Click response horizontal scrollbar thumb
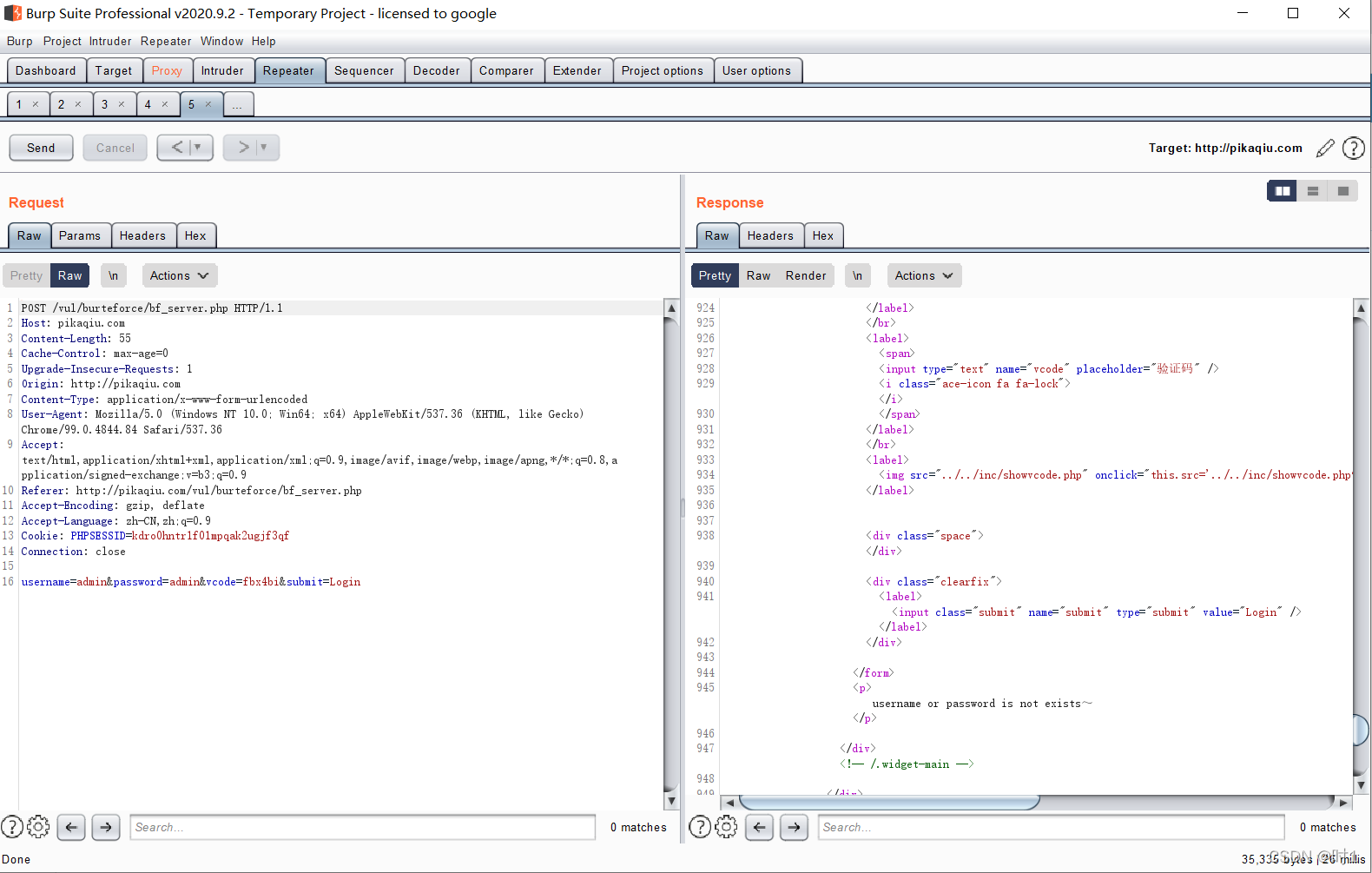 coord(888,803)
